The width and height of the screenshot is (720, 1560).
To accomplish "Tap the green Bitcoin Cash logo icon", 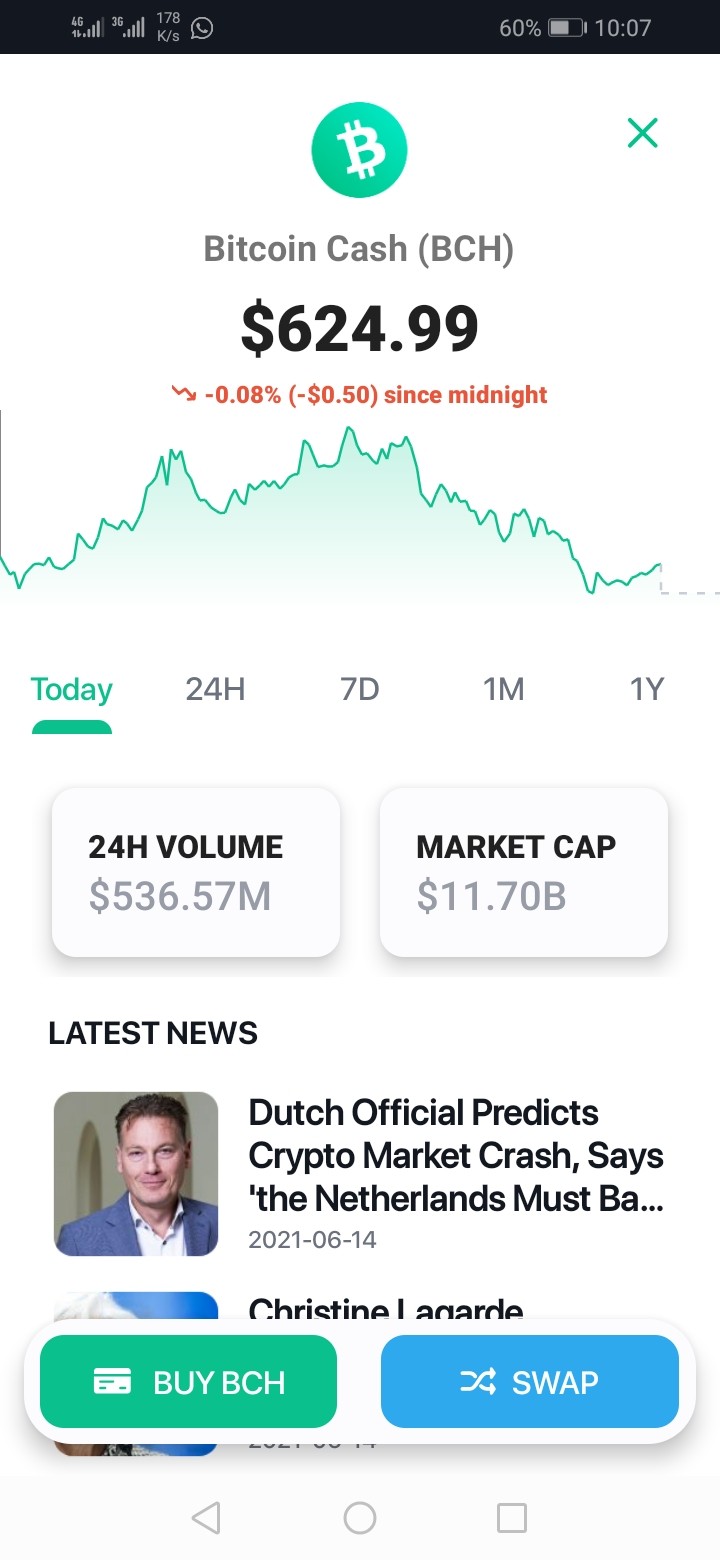I will pos(359,150).
